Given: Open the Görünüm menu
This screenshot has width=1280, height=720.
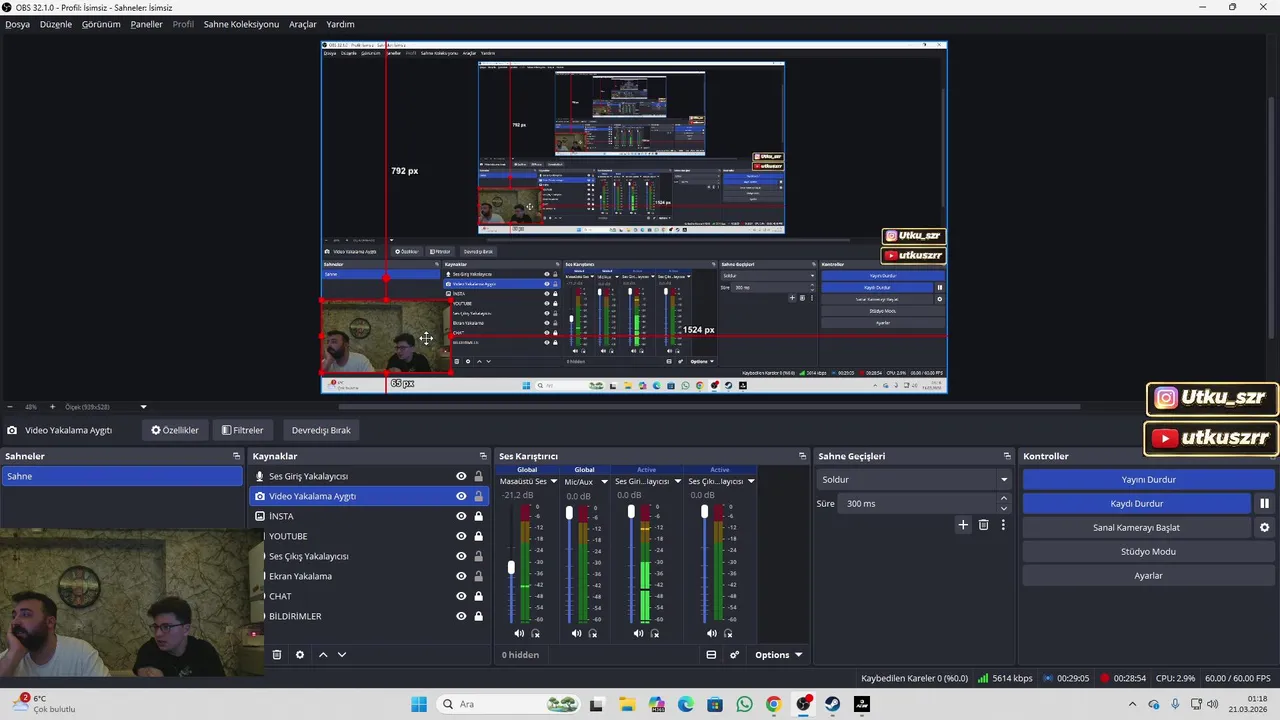Looking at the screenshot, I should click(x=101, y=24).
